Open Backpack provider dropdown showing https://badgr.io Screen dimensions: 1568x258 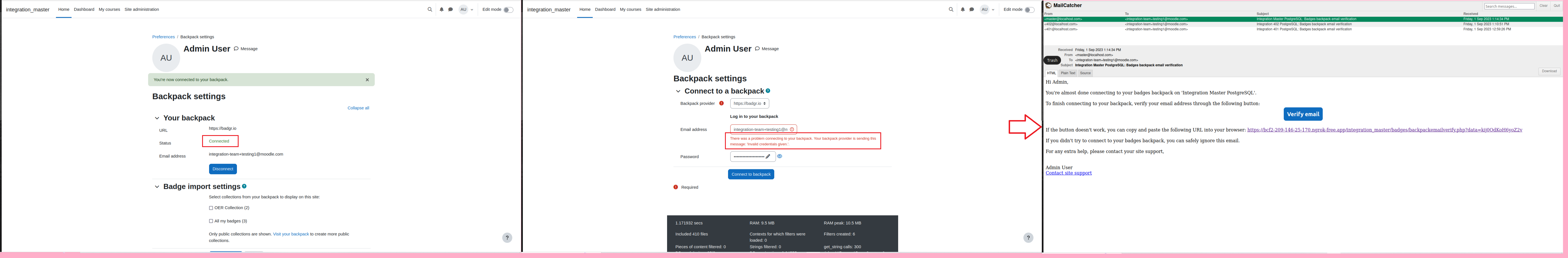(749, 103)
